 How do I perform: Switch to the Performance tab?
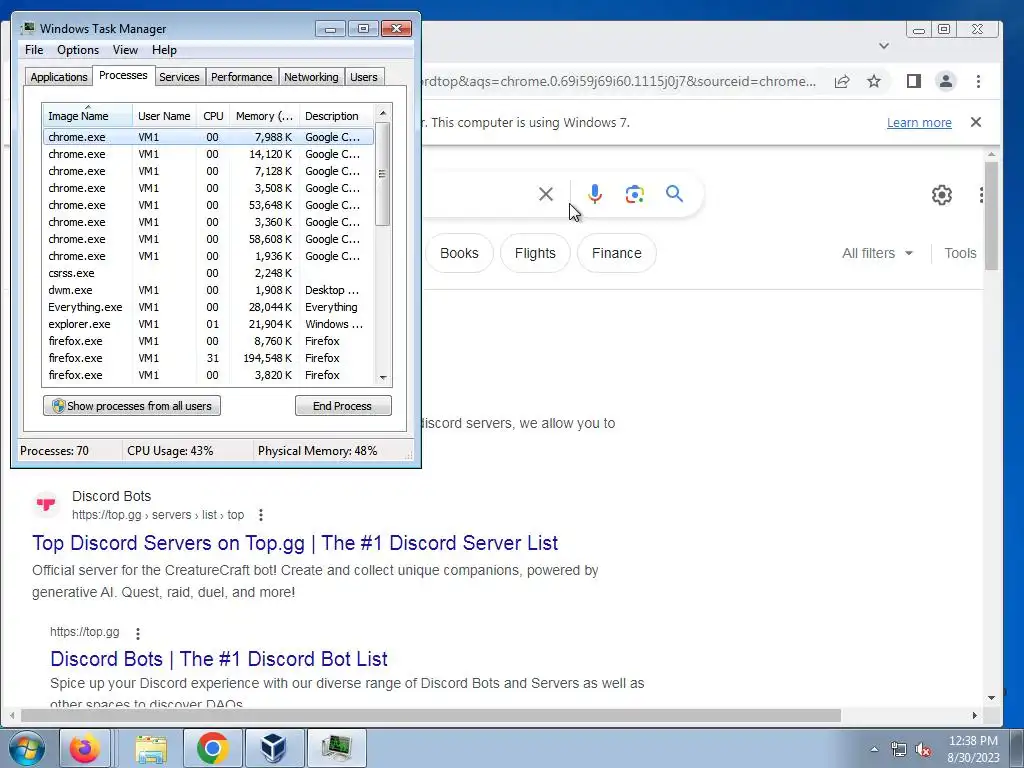[x=242, y=77]
